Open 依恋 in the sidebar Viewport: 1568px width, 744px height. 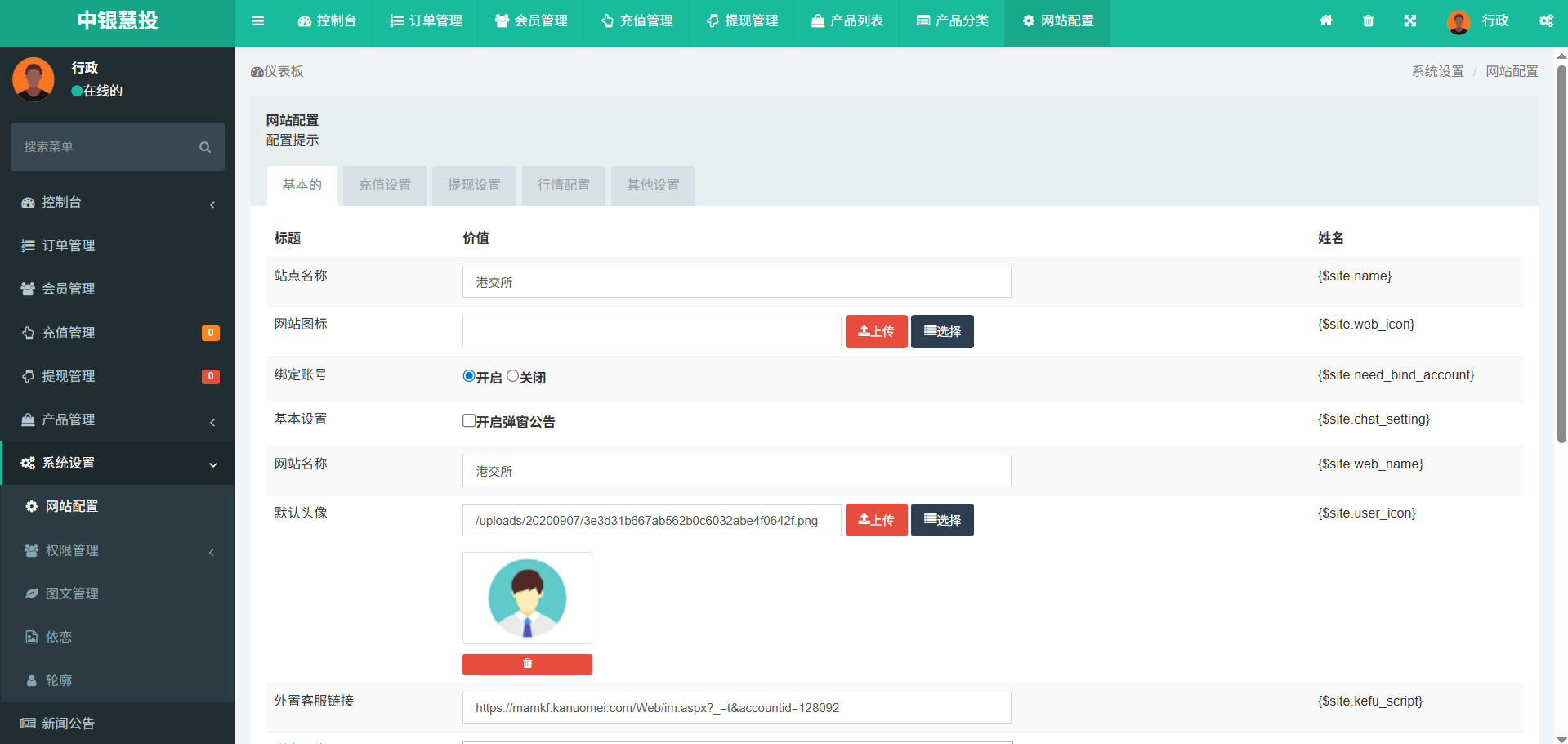tap(118, 637)
